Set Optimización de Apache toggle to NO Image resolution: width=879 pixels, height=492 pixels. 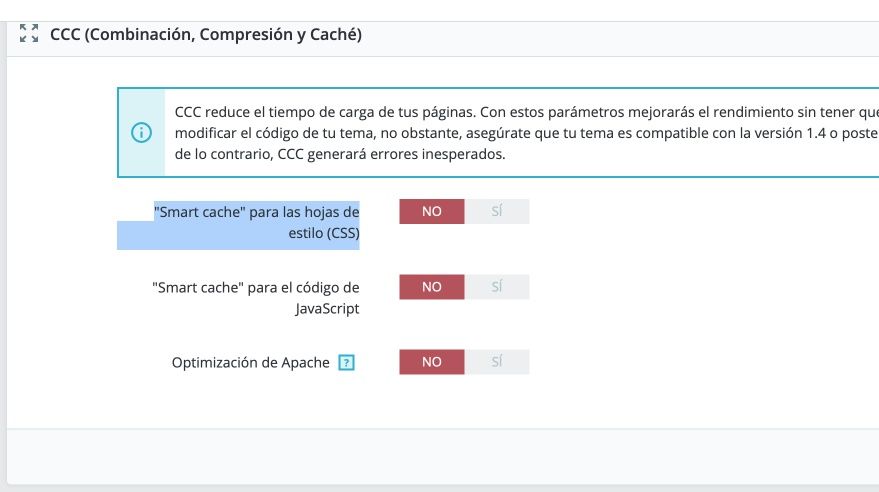432,362
